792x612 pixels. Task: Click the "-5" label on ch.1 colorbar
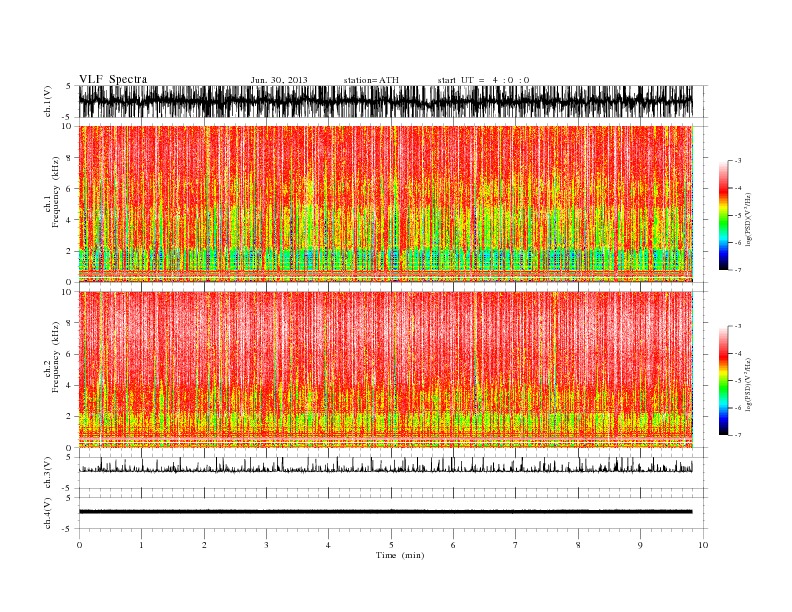[737, 216]
